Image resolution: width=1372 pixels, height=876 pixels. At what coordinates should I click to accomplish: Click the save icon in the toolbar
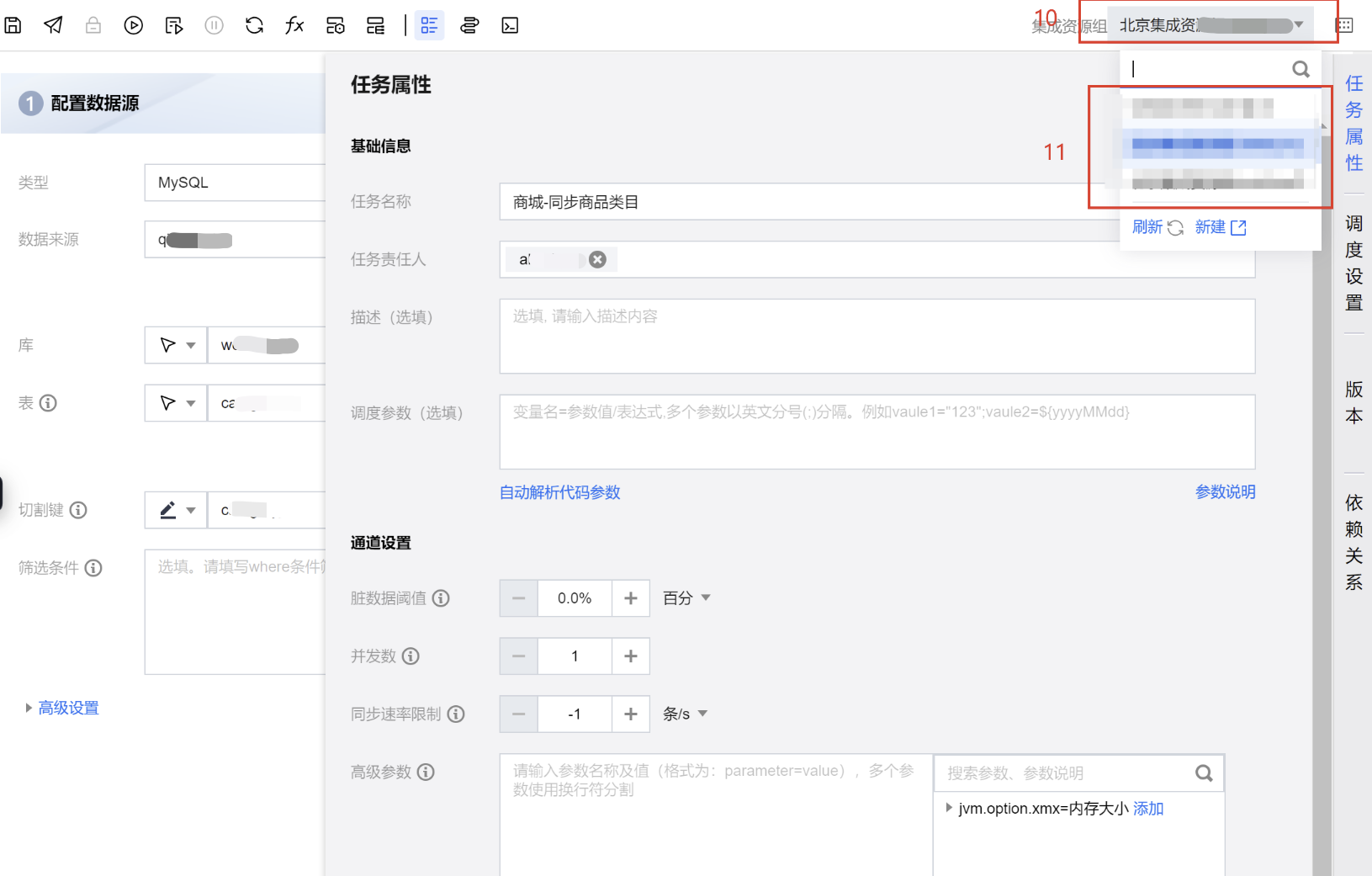[13, 25]
